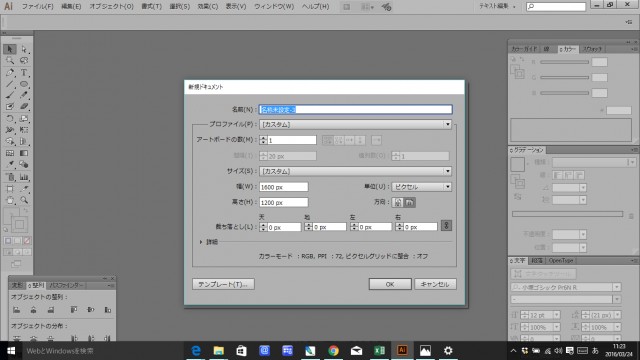
Task: Click the horizontal align left icon
Action: (x=16, y=310)
